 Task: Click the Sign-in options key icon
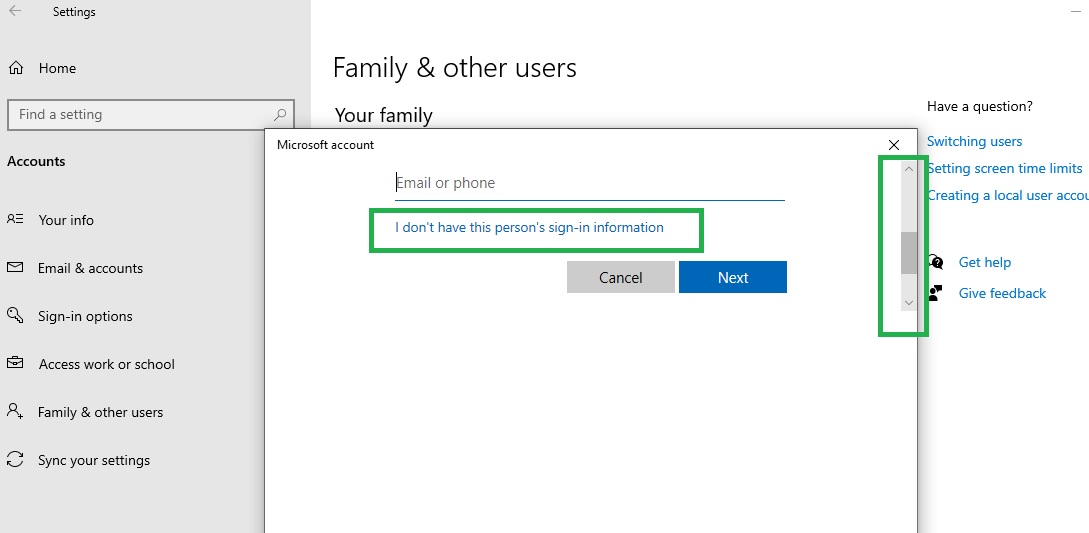[15, 315]
